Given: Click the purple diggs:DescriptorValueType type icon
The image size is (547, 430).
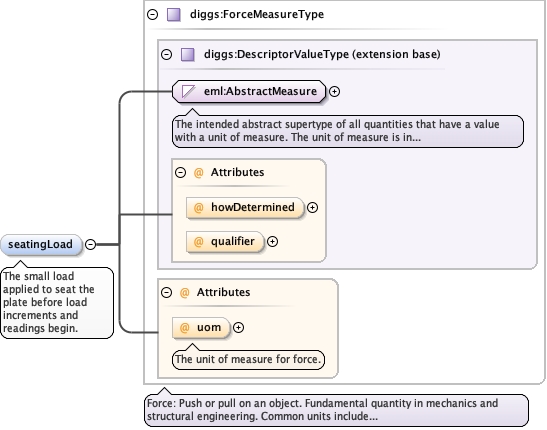Looking at the screenshot, I should [188, 54].
